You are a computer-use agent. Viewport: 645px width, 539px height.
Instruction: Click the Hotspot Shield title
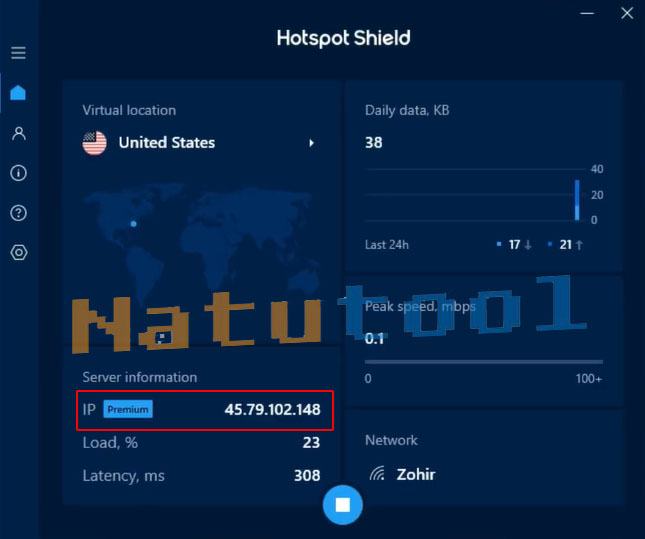343,38
